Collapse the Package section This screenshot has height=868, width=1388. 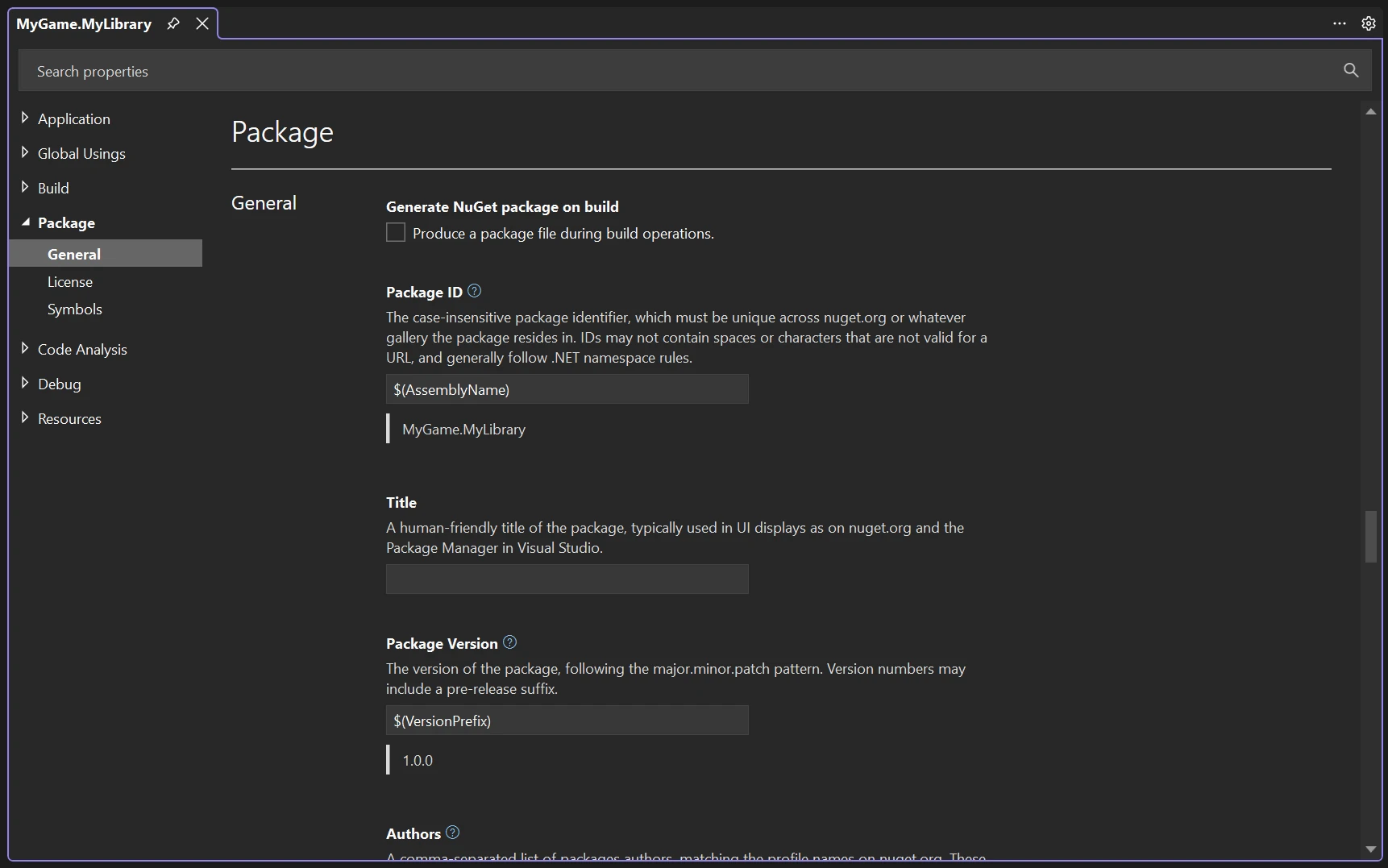(x=25, y=222)
